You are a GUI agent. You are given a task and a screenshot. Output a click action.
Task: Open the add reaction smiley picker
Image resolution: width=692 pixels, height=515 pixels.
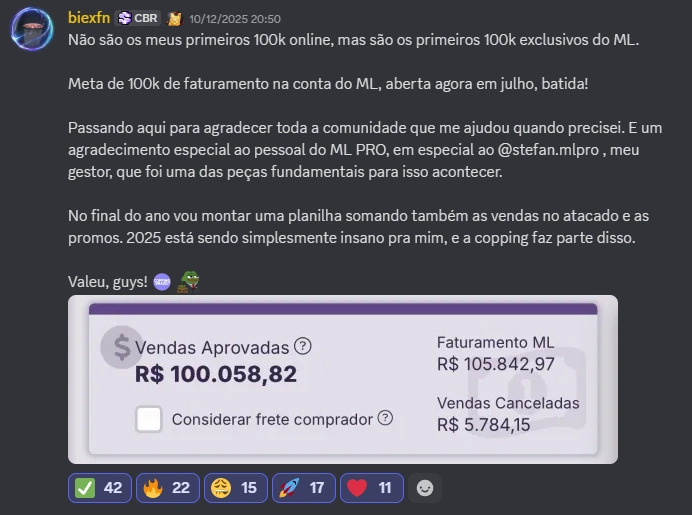(x=425, y=488)
